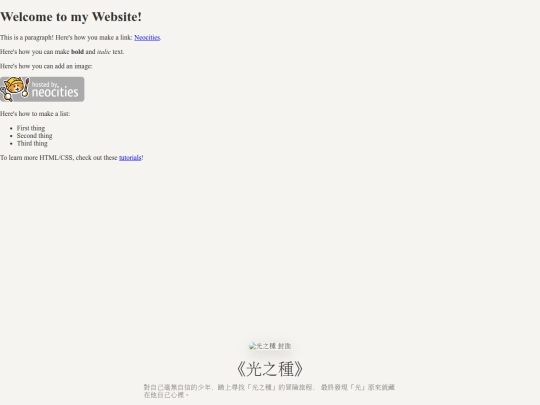Click the 《光之種》 title

(270, 369)
